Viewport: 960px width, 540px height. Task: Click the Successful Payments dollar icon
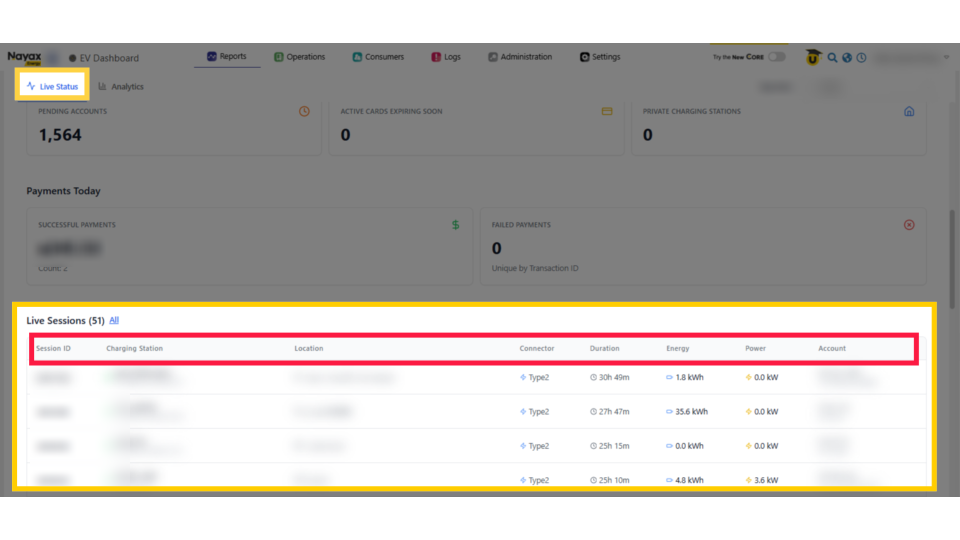[x=456, y=225]
